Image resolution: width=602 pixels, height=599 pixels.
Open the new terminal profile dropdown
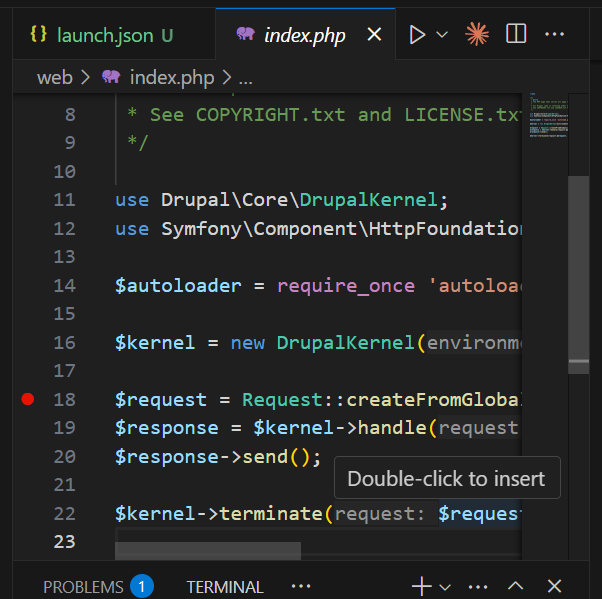445,587
